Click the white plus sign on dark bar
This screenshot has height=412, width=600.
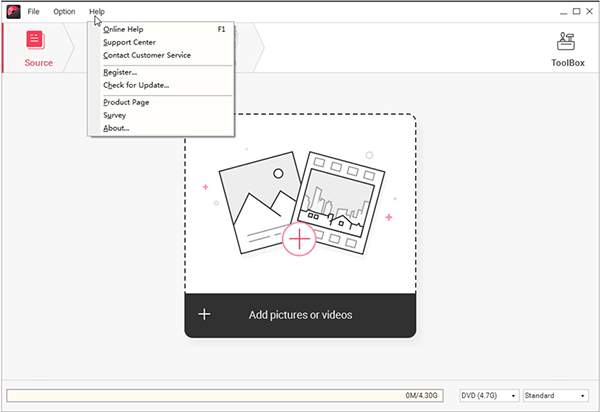204,314
